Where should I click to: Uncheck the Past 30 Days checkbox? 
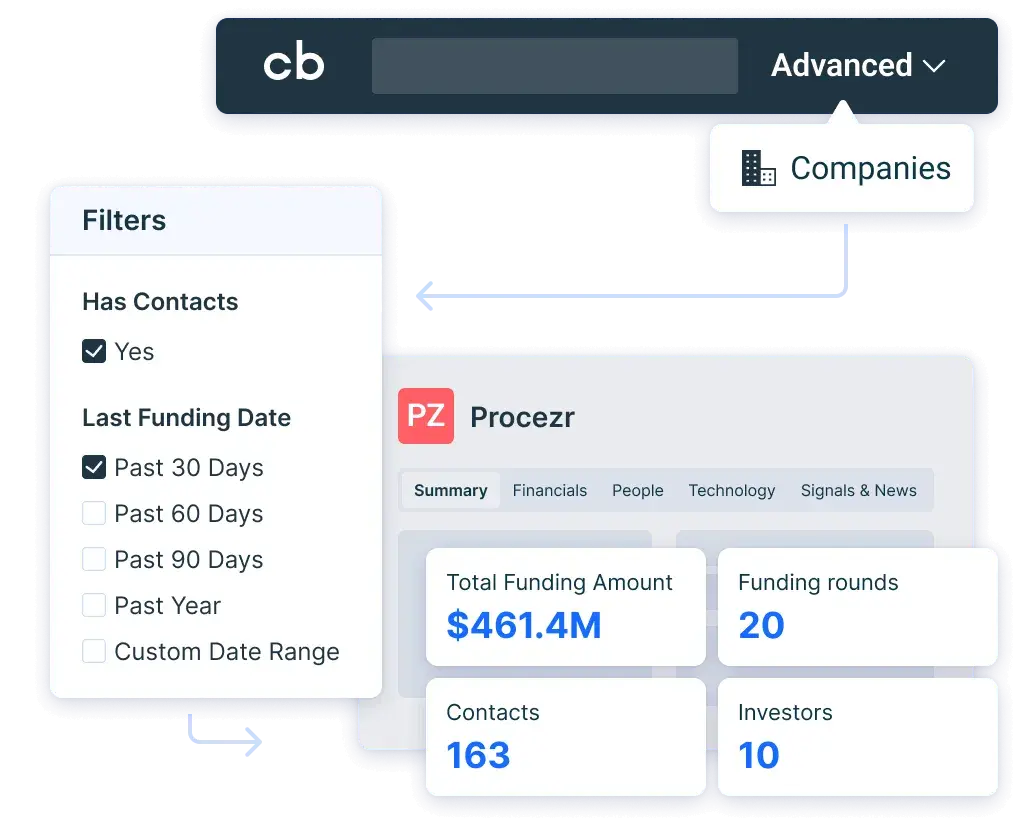point(94,468)
